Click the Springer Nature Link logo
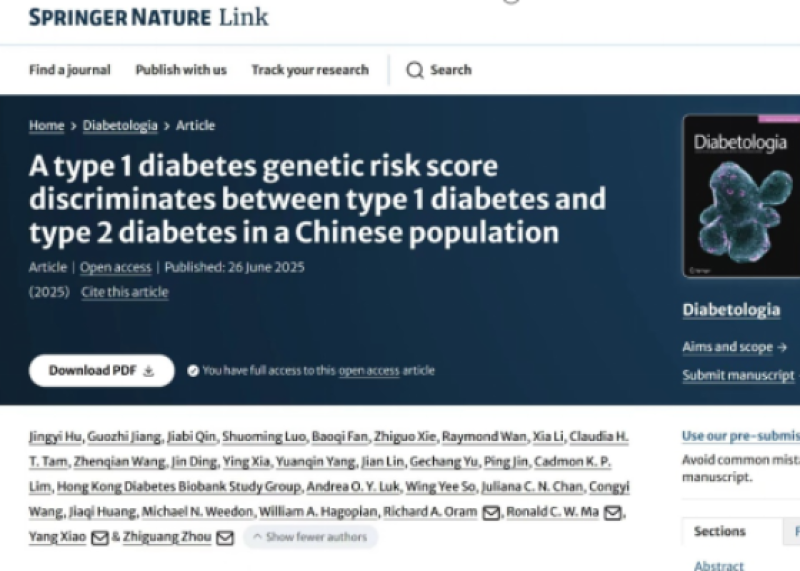This screenshot has height=571, width=800. coord(148,17)
